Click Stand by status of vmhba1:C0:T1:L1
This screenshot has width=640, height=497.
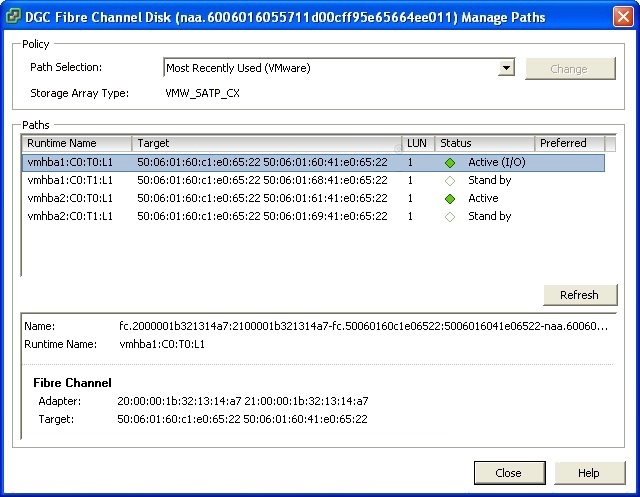point(489,180)
